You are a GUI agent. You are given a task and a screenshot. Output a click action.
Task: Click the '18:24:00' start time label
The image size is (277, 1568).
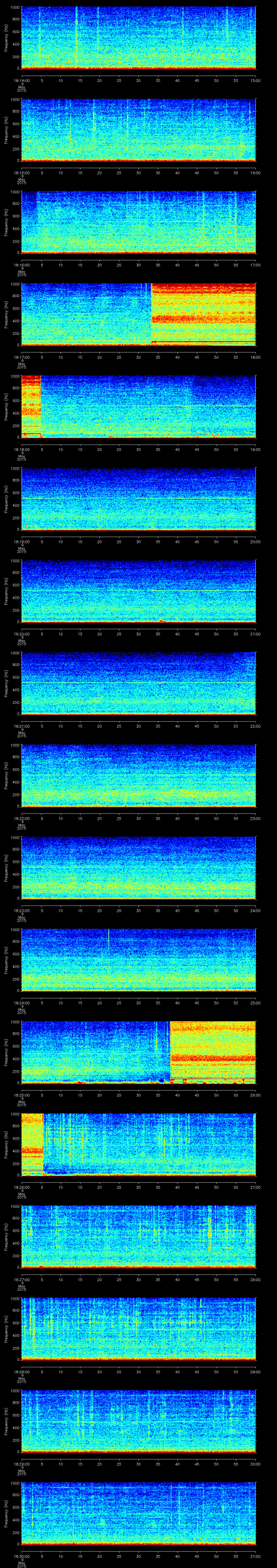pos(21,1003)
